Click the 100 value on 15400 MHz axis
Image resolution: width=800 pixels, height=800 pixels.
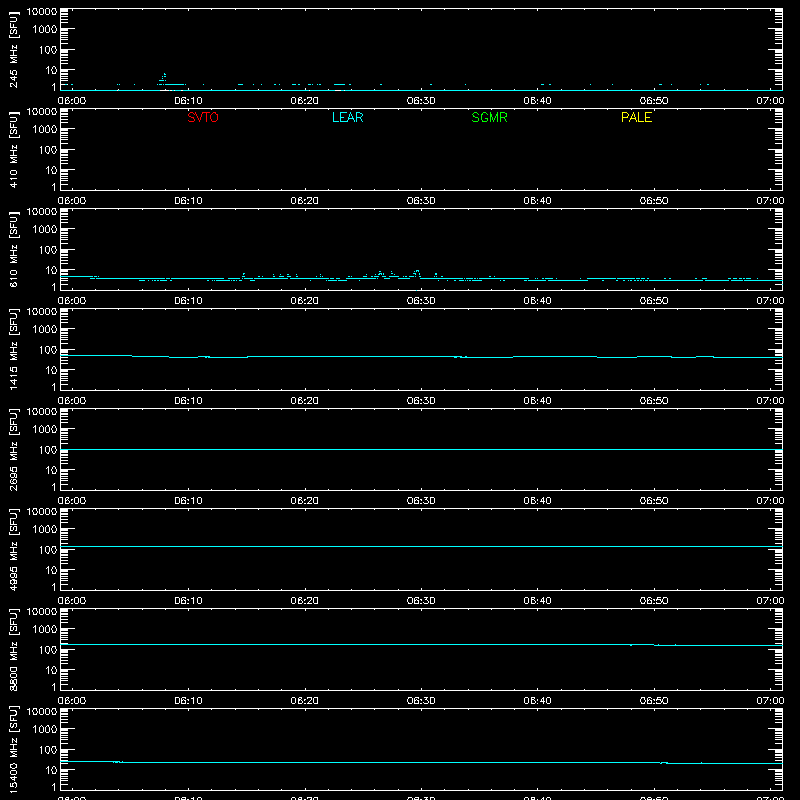point(48,750)
